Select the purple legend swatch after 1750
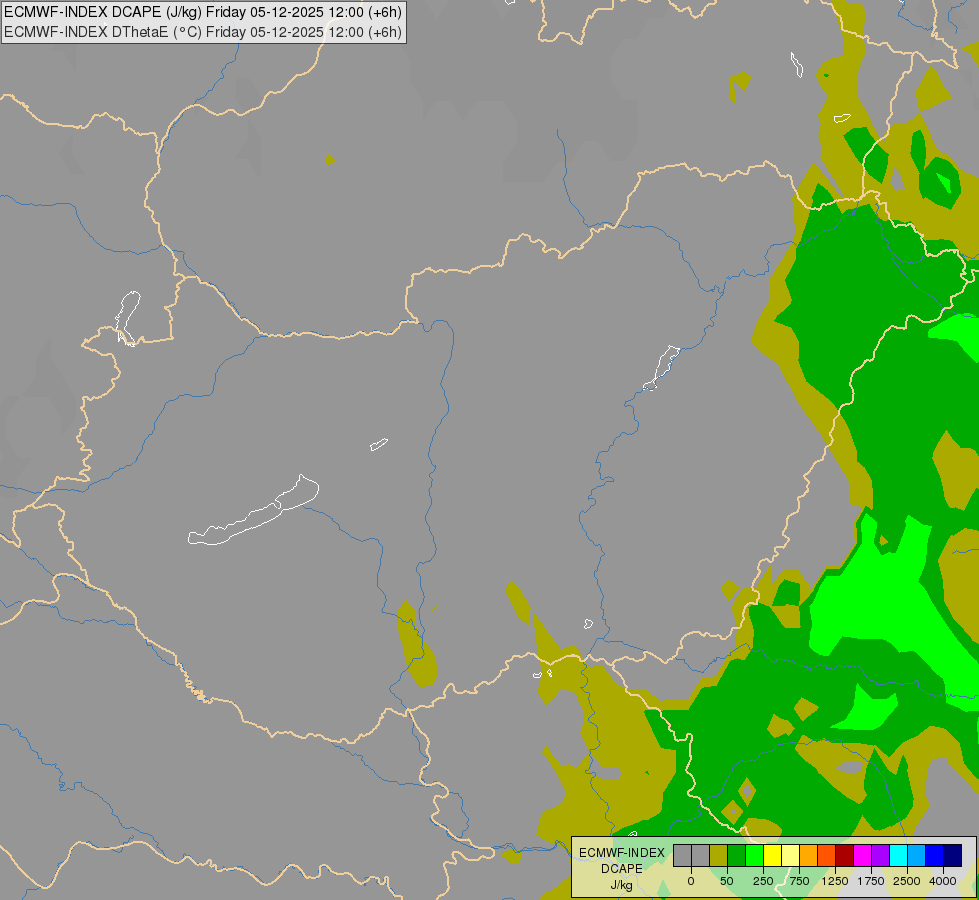This screenshot has width=979, height=900. (x=880, y=855)
